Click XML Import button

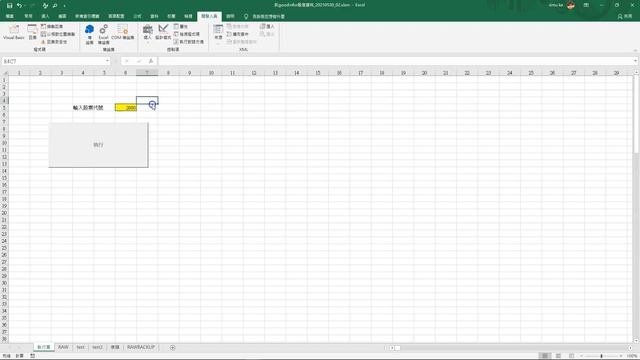click(x=267, y=26)
